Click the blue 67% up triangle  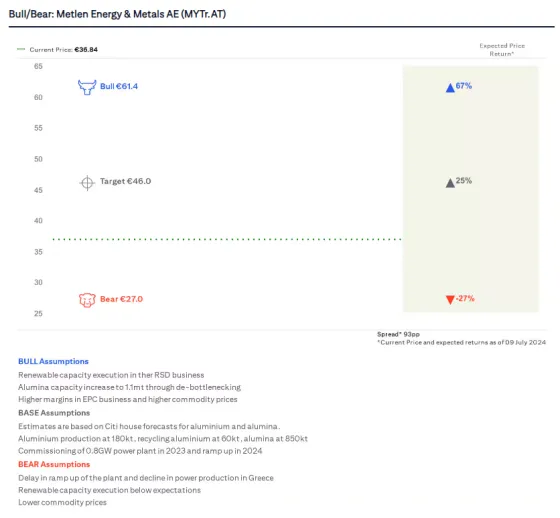(x=450, y=88)
